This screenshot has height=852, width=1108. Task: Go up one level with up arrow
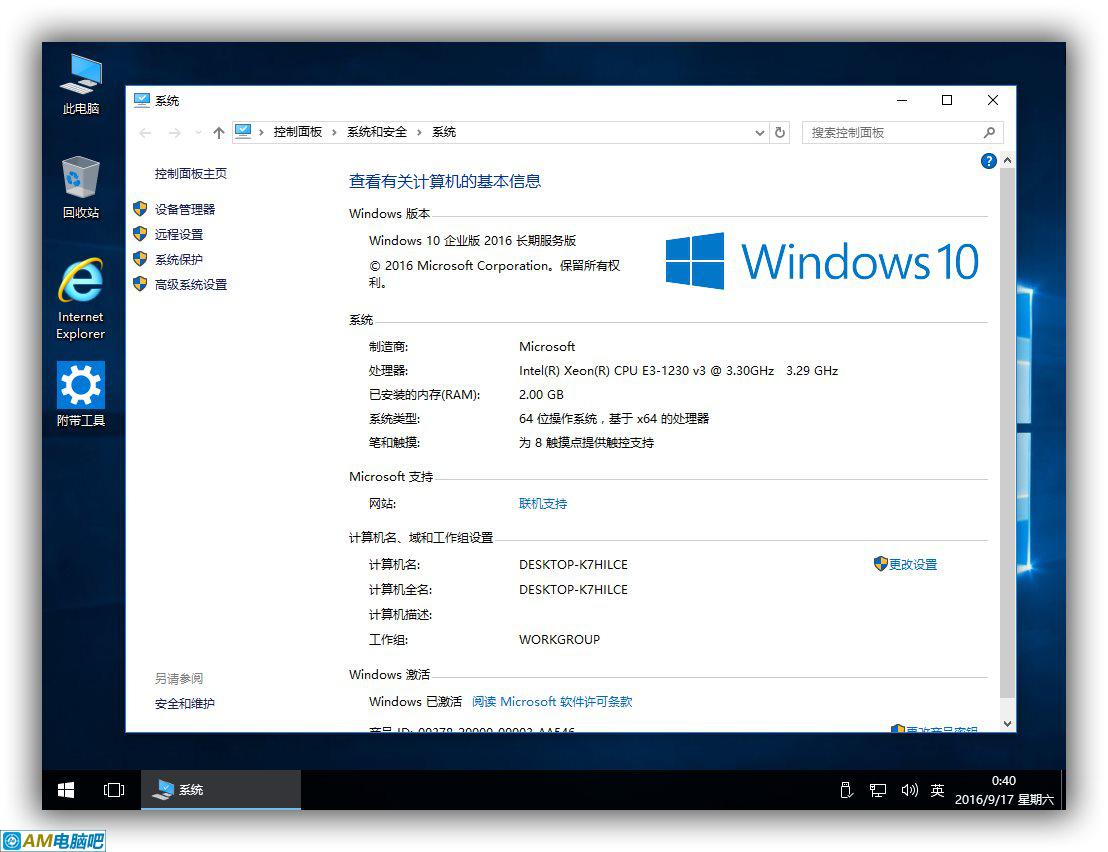pos(218,133)
